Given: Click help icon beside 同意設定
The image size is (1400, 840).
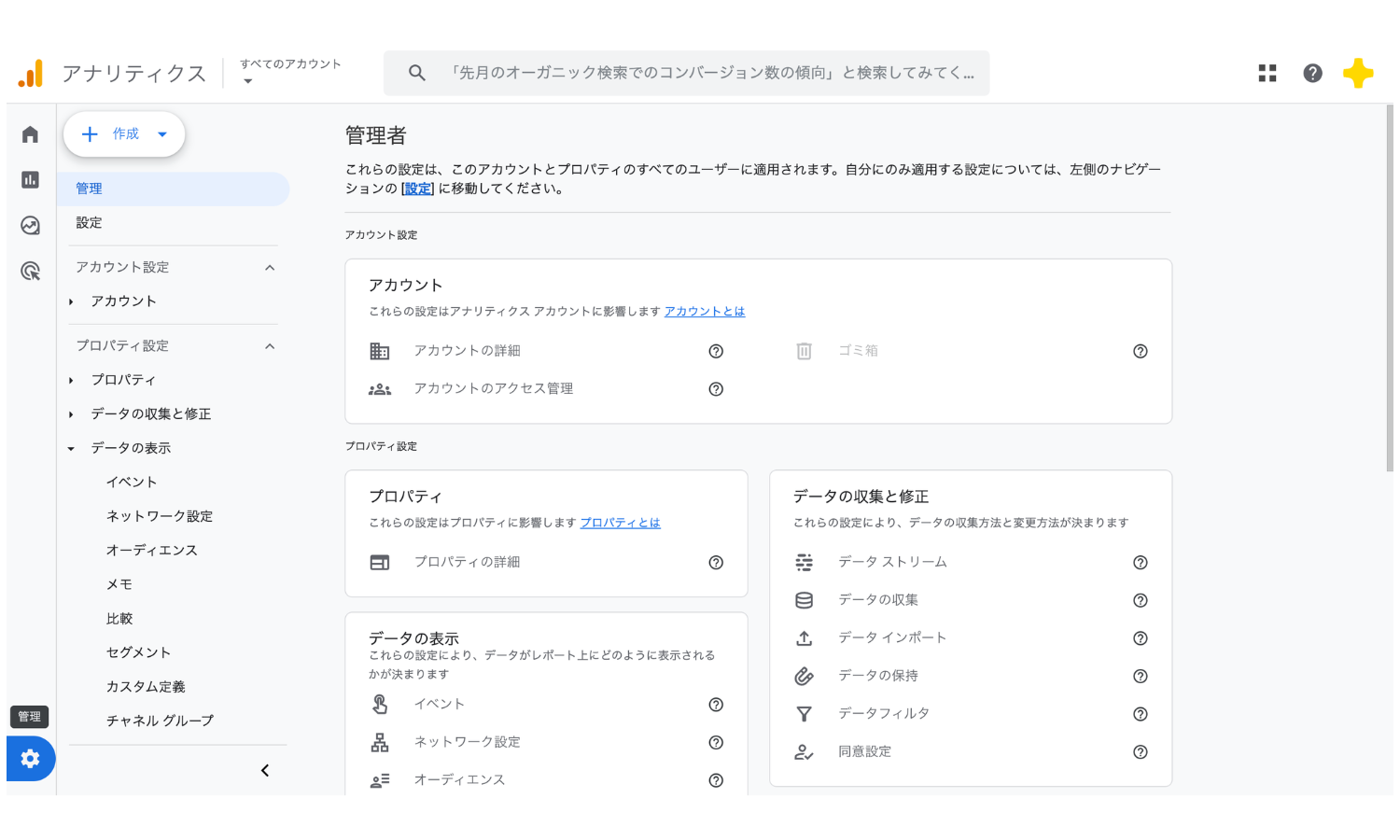Looking at the screenshot, I should tap(1140, 752).
